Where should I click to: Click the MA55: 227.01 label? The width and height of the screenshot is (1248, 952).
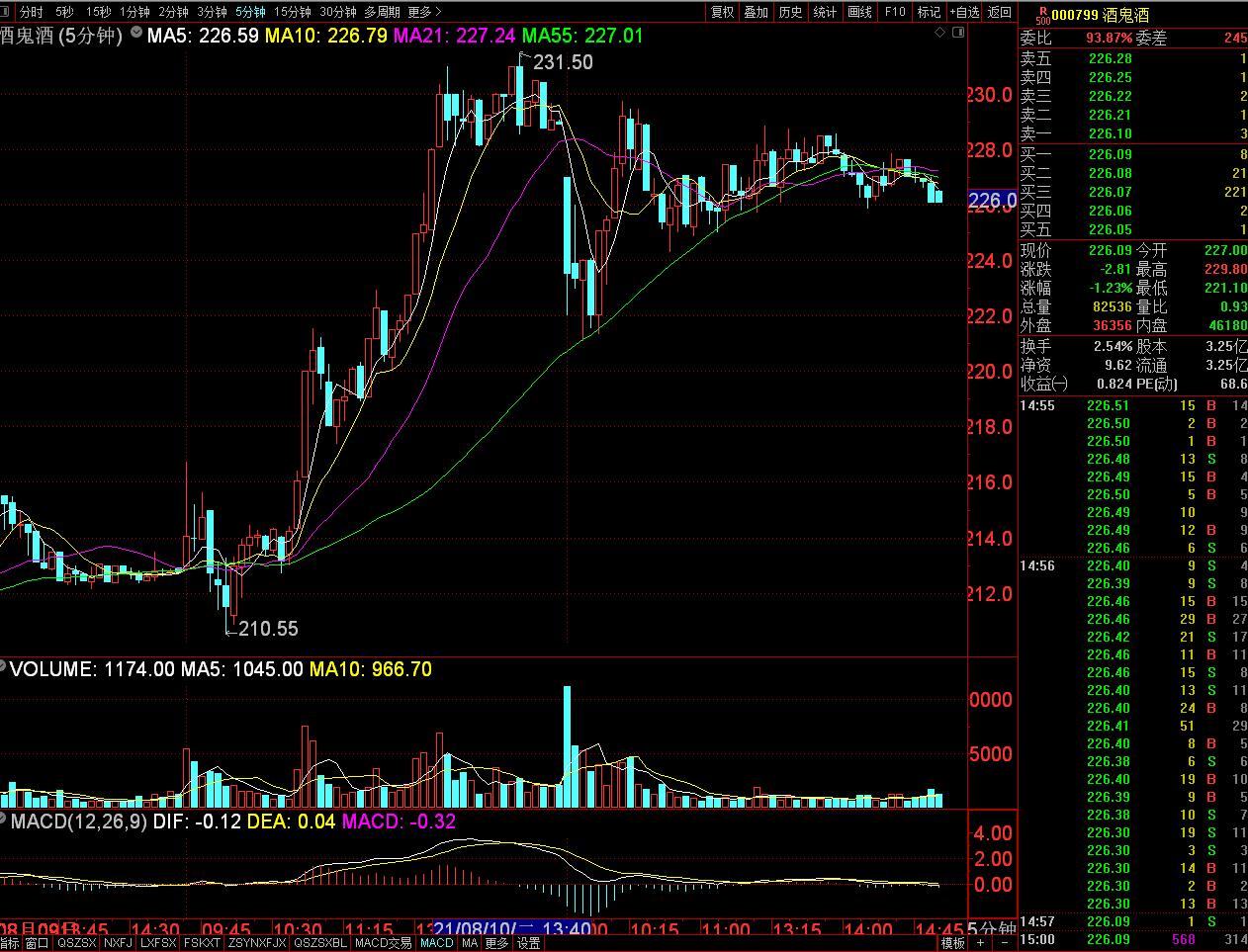582,36
